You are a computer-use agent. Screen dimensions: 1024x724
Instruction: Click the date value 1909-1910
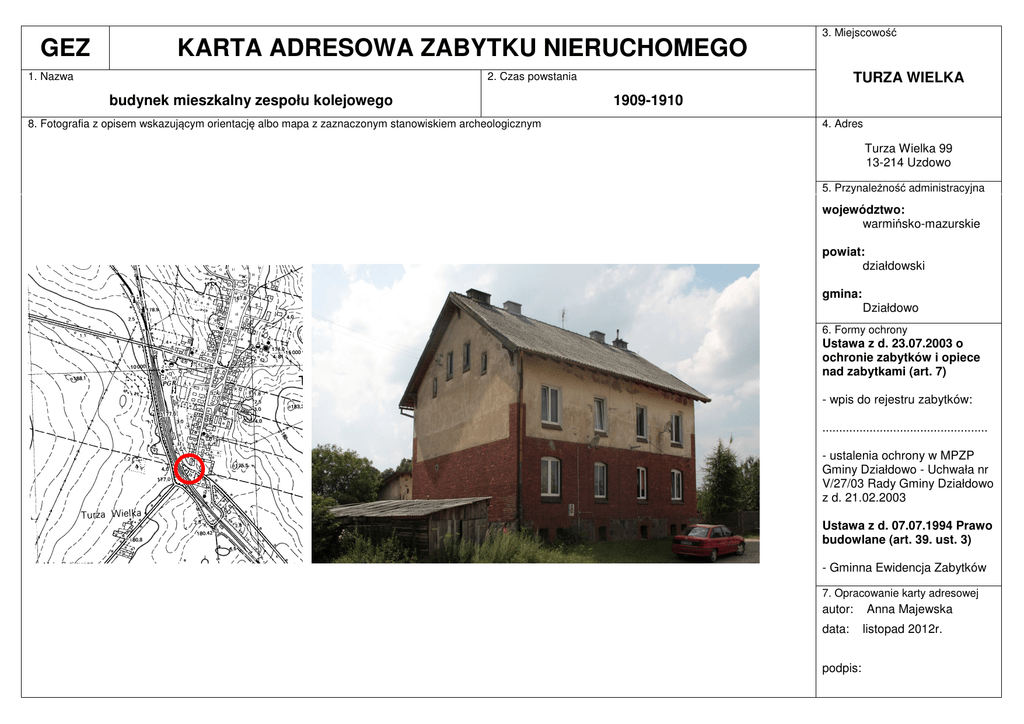(647, 100)
